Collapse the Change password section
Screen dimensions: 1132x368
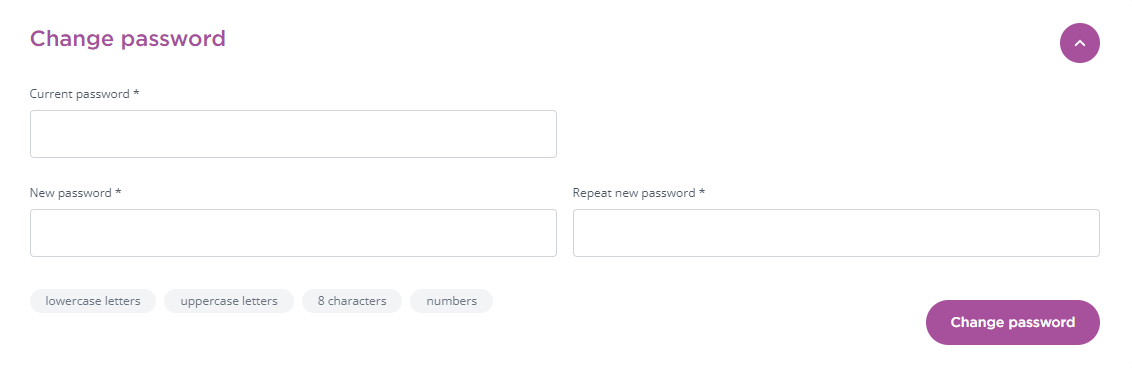1079,43
